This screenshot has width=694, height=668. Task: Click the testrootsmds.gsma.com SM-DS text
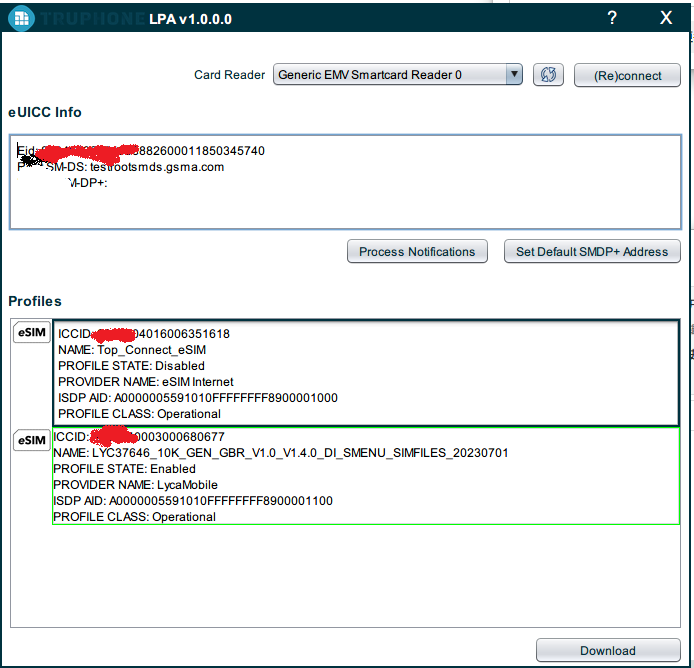click(x=157, y=167)
